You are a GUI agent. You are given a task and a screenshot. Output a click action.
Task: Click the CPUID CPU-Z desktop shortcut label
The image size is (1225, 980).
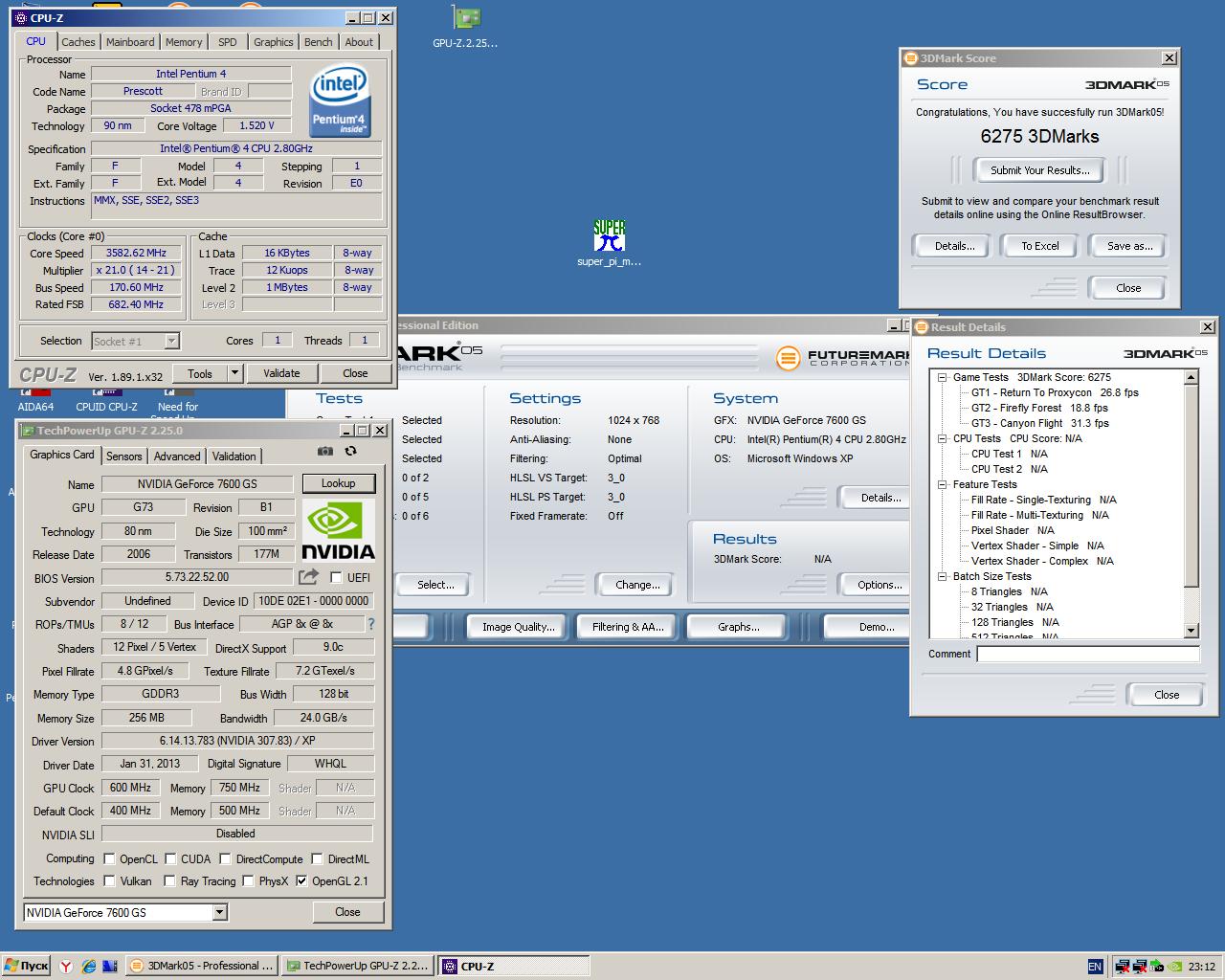click(x=107, y=407)
